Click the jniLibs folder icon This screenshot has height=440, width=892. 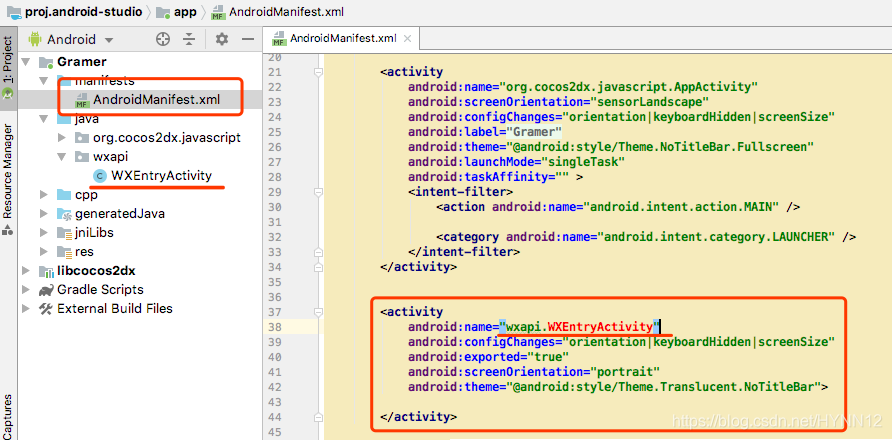coord(65,233)
